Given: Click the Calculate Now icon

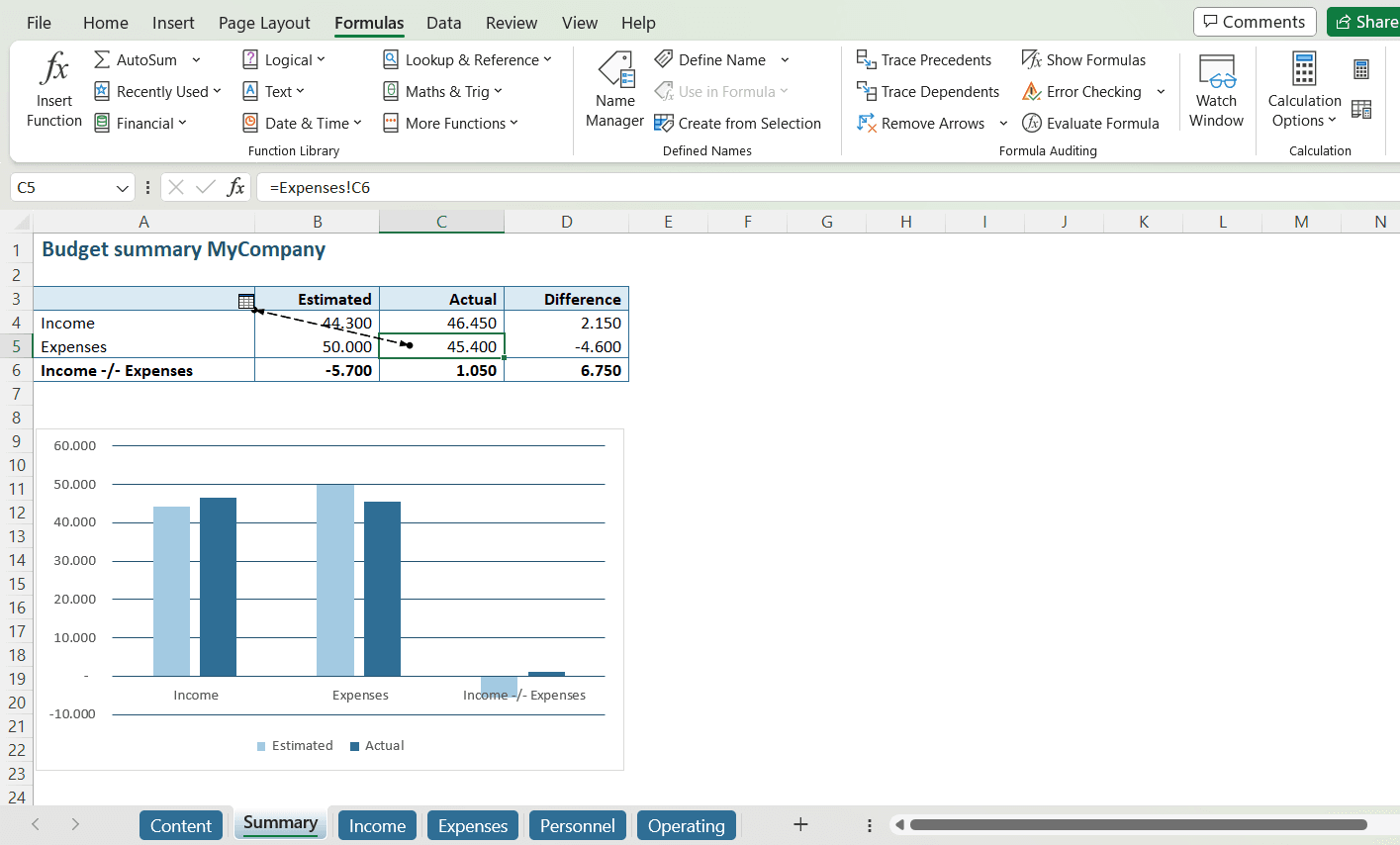Looking at the screenshot, I should tap(1361, 69).
